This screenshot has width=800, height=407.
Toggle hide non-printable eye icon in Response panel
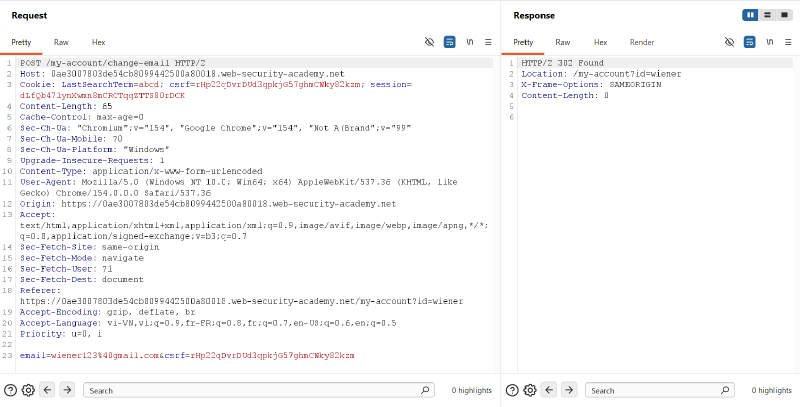click(x=730, y=42)
